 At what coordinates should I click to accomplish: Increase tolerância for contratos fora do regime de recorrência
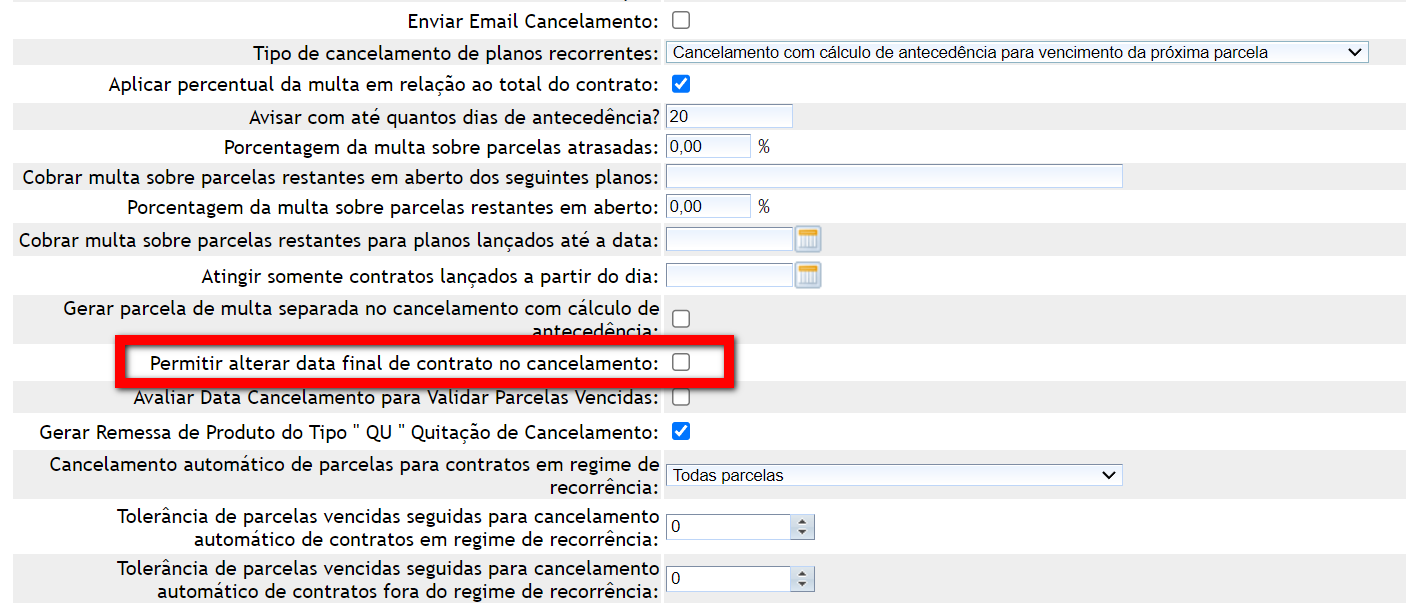[802, 573]
